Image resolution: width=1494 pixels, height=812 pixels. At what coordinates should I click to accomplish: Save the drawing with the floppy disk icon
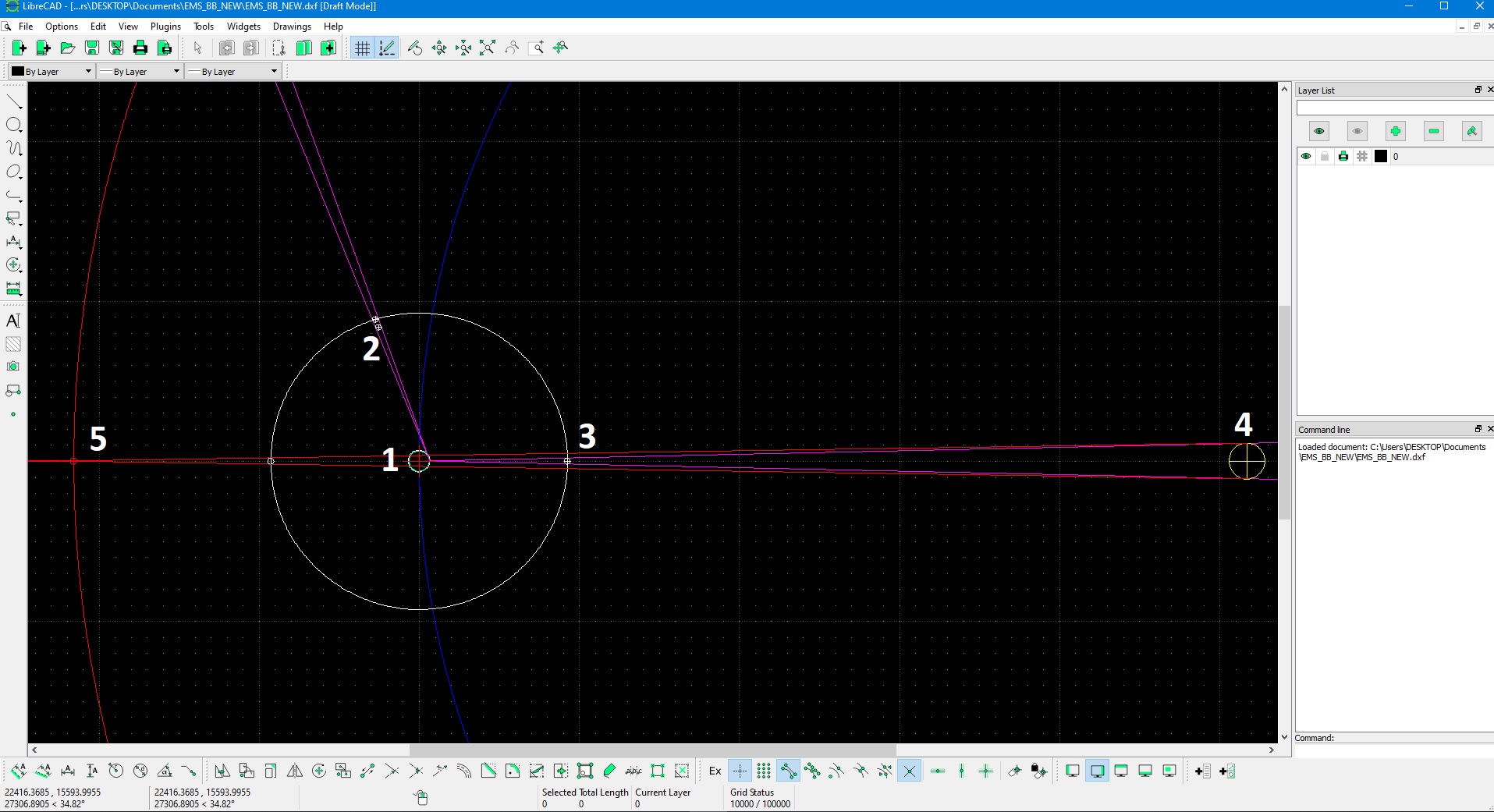pyautogui.click(x=92, y=48)
